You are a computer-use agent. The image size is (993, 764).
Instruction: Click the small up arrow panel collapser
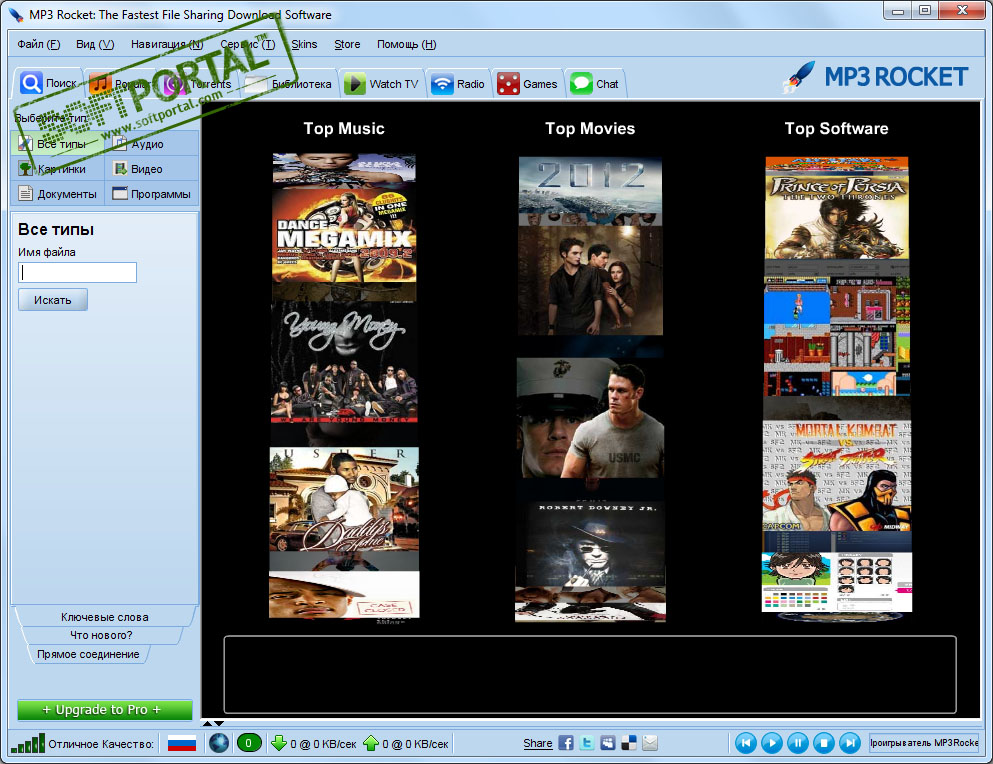pos(206,723)
